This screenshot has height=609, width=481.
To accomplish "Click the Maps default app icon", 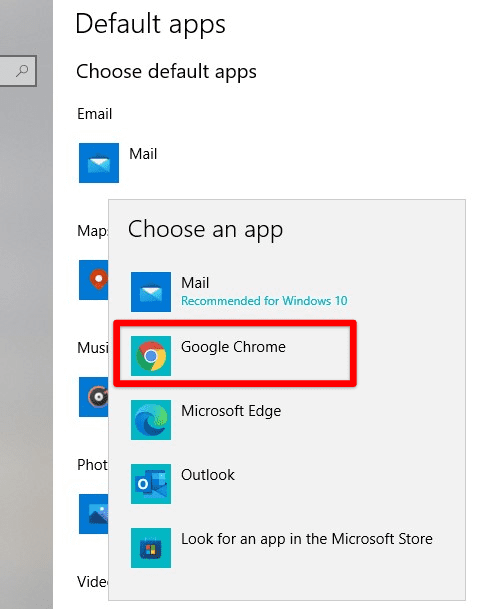I will point(94,280).
